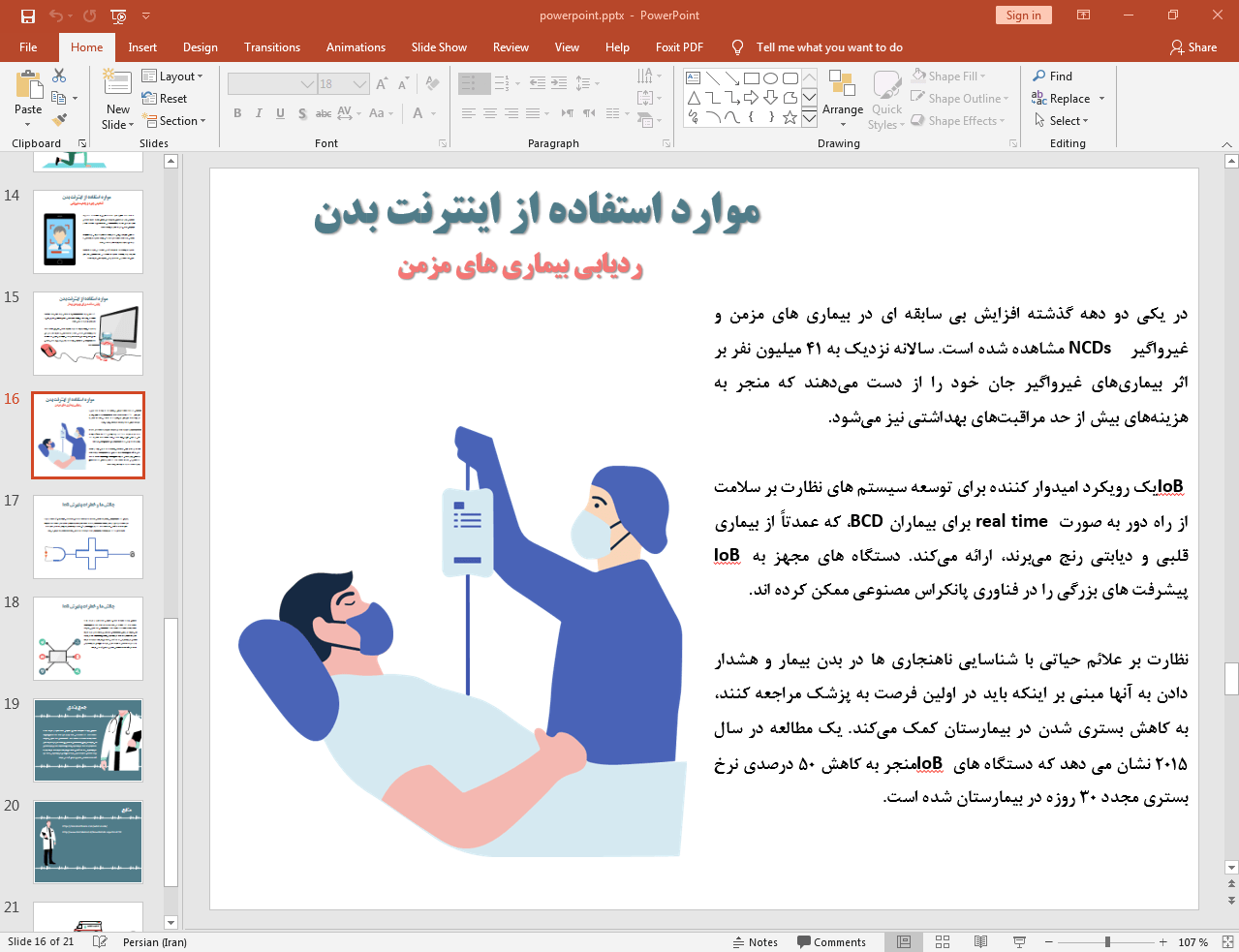Fit the slide to the current window

pos(1227,941)
